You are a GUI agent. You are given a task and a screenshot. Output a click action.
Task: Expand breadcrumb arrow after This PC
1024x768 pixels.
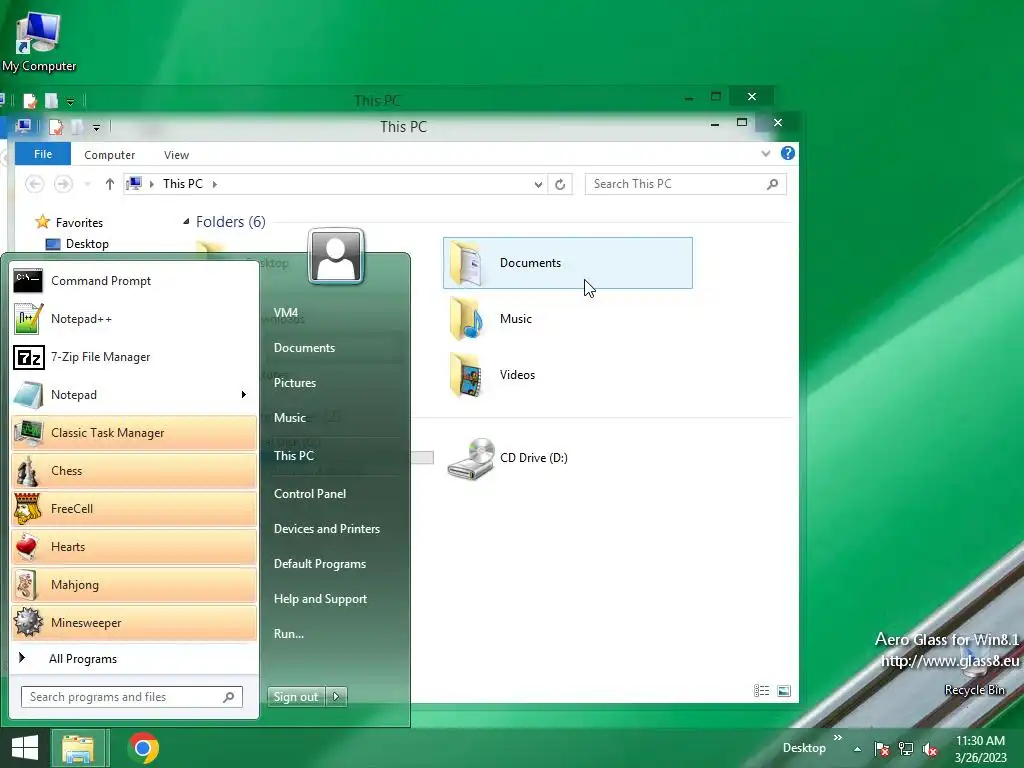(214, 184)
